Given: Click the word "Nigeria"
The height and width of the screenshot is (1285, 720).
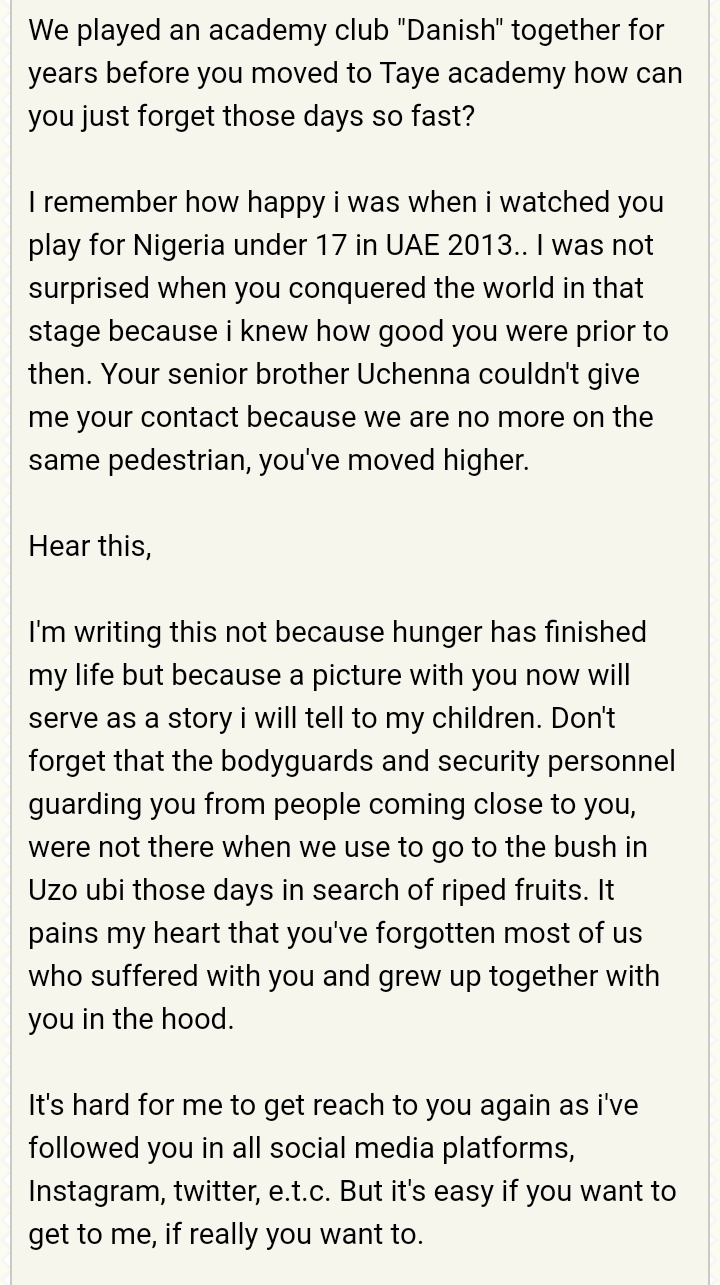Looking at the screenshot, I should pyautogui.click(x=181, y=245).
